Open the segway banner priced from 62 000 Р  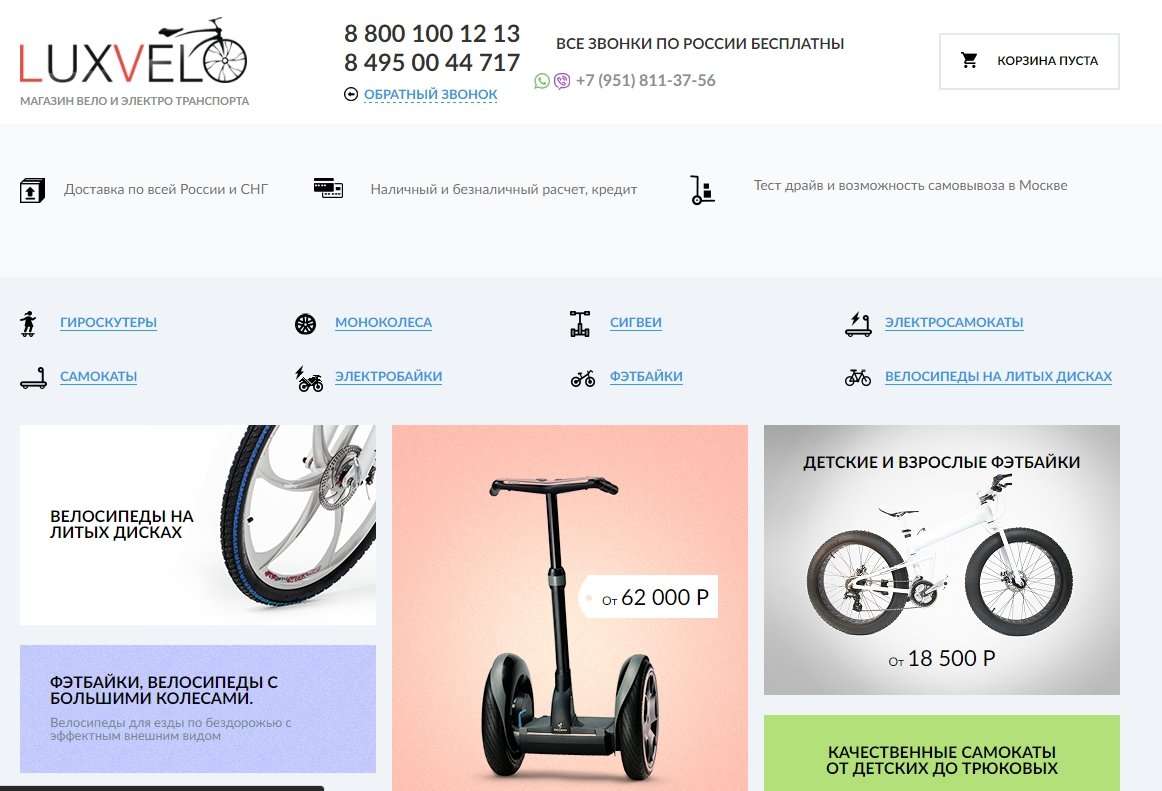point(570,607)
